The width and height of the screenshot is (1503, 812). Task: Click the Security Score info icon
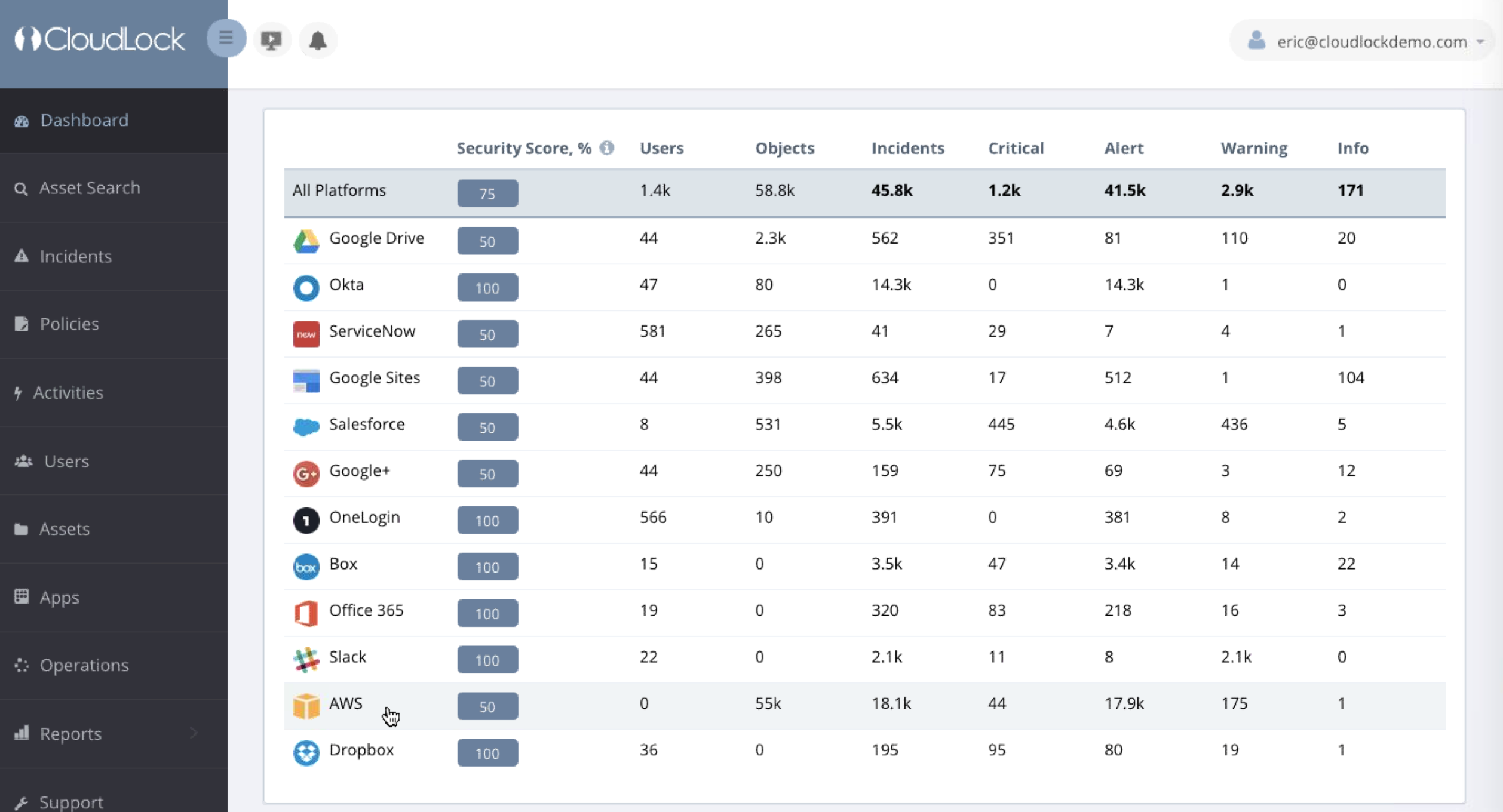pyautogui.click(x=607, y=147)
